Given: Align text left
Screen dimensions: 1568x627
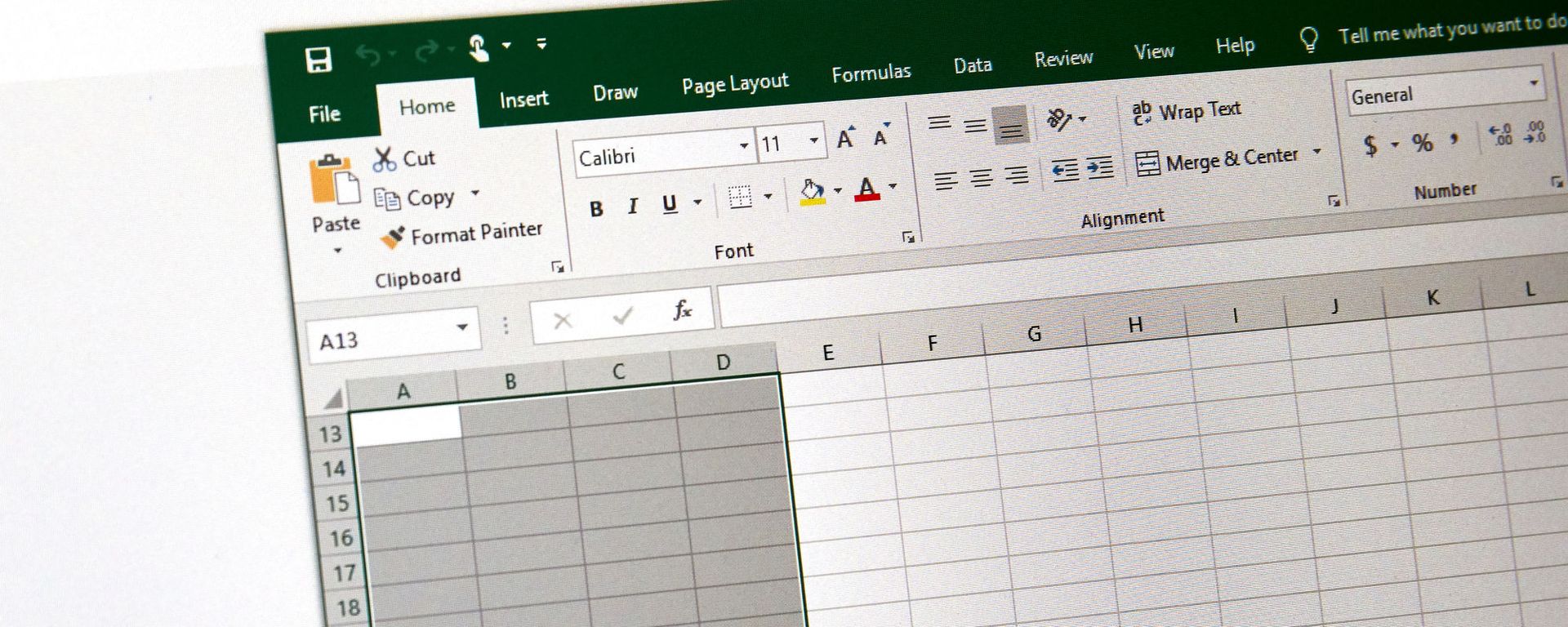Looking at the screenshot, I should 946,180.
